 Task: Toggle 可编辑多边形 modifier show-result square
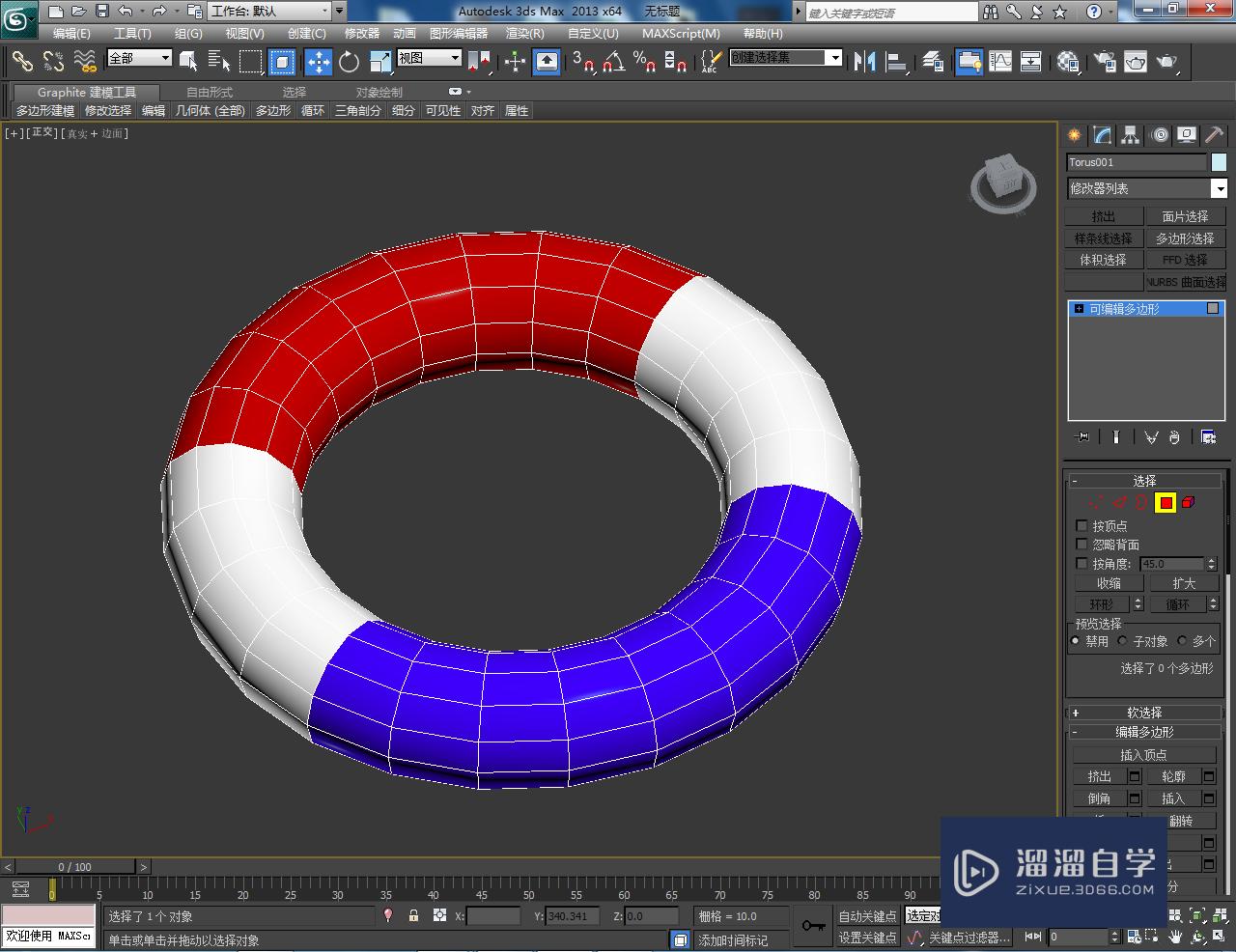1213,308
